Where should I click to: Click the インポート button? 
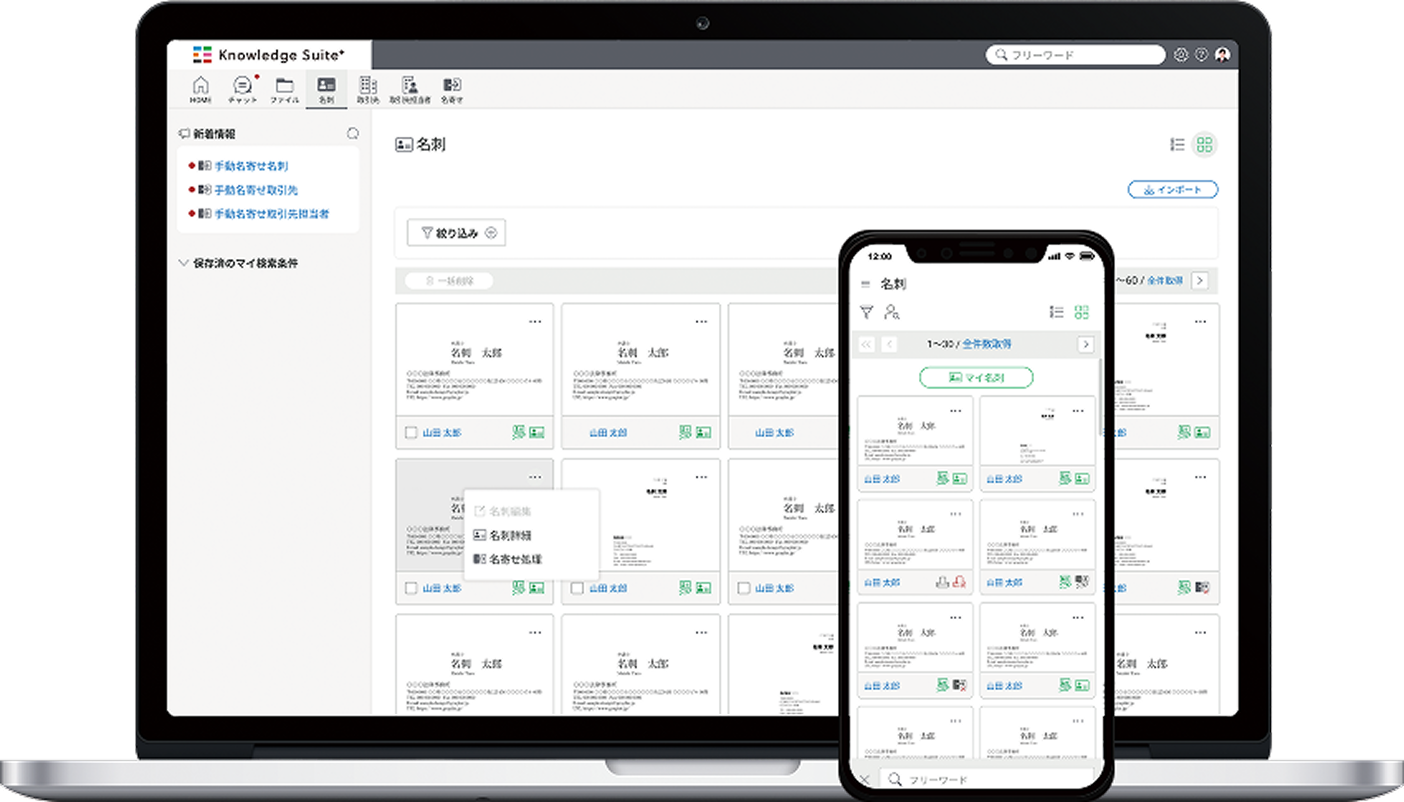(x=1173, y=189)
